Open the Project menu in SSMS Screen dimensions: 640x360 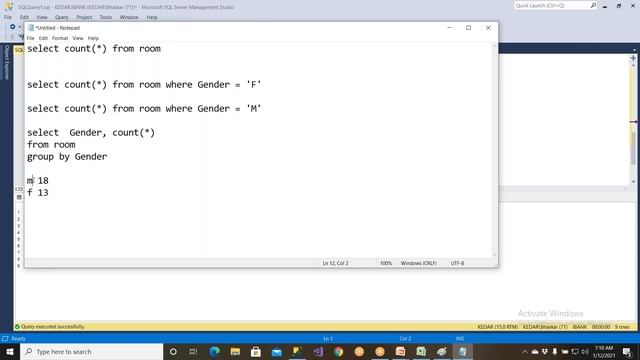click(84, 17)
